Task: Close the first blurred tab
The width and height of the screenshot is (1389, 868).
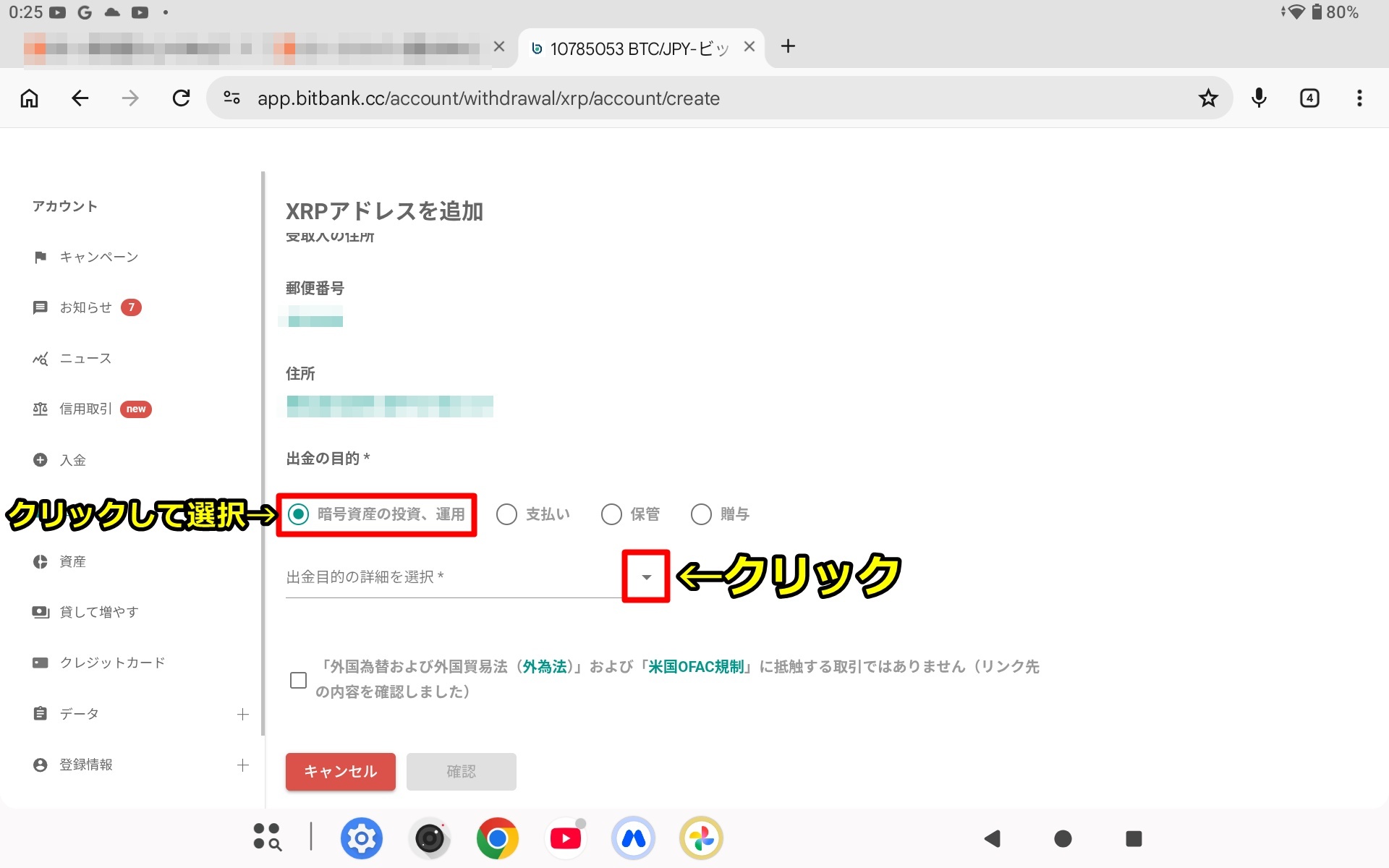Action: [498, 46]
